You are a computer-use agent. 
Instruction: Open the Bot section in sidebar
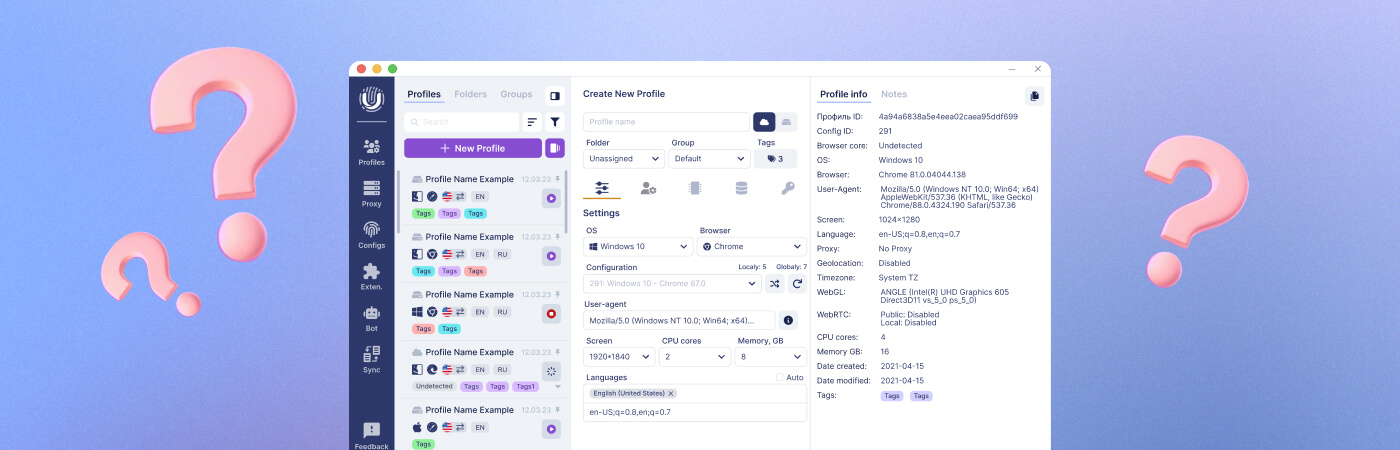pos(371,318)
